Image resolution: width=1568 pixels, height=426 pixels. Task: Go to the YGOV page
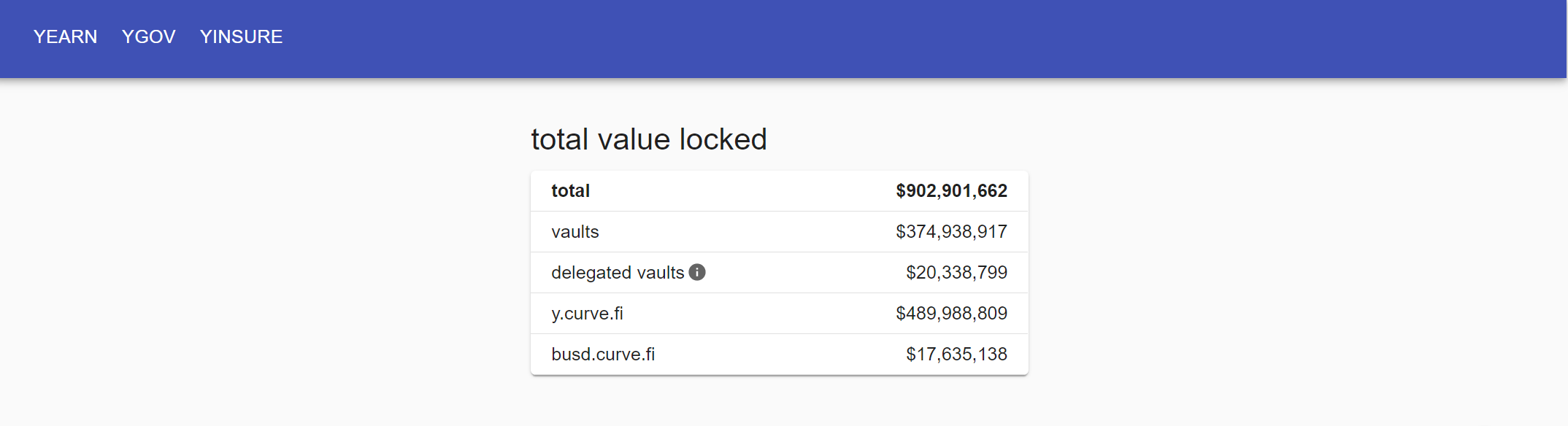point(148,36)
